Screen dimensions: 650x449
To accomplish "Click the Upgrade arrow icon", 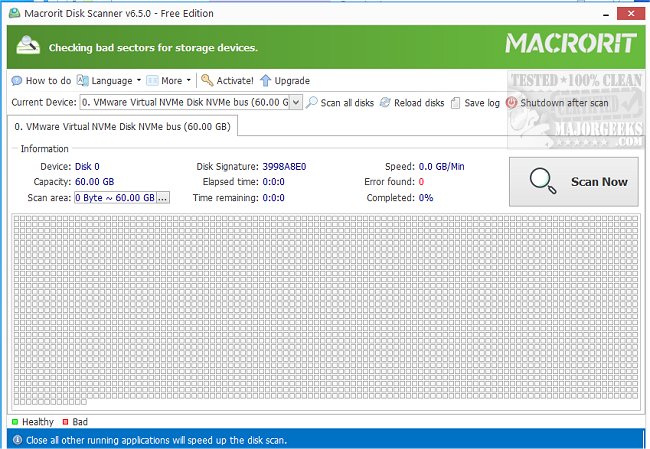I will click(x=266, y=81).
